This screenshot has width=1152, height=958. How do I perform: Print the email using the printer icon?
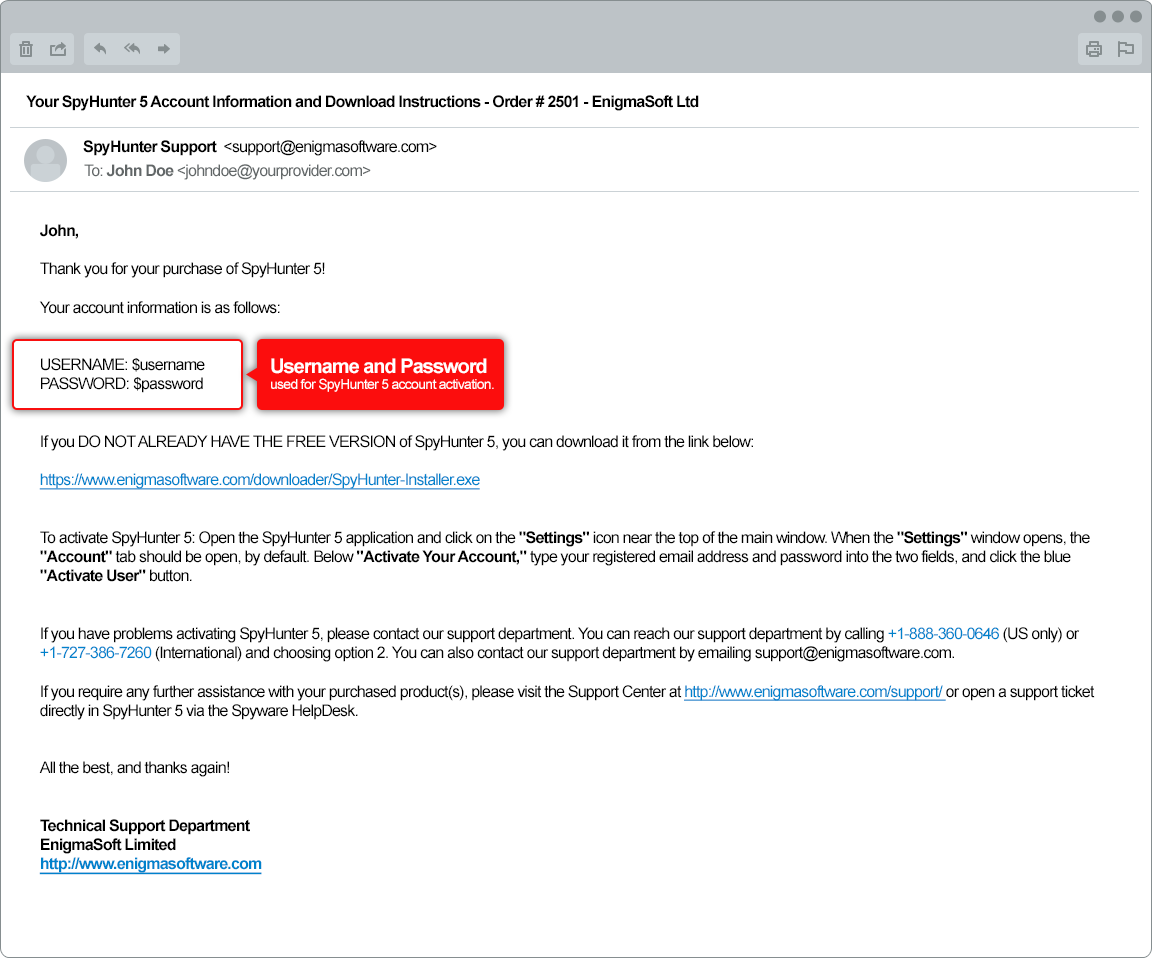(1094, 49)
